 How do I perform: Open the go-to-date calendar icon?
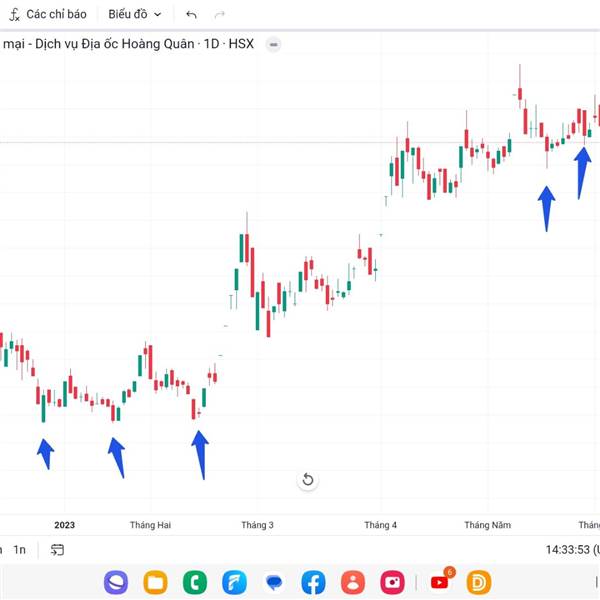point(57,549)
